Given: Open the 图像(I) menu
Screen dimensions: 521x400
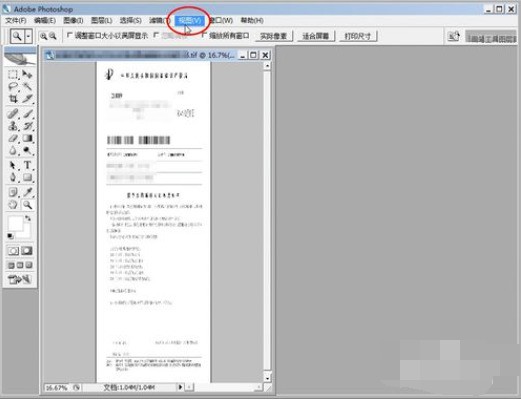Looking at the screenshot, I should [x=73, y=21].
